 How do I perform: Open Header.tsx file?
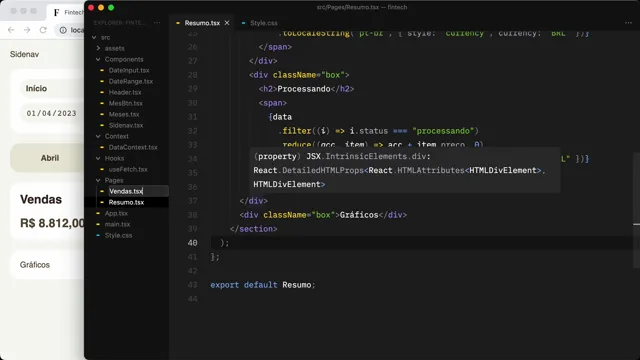[125, 92]
